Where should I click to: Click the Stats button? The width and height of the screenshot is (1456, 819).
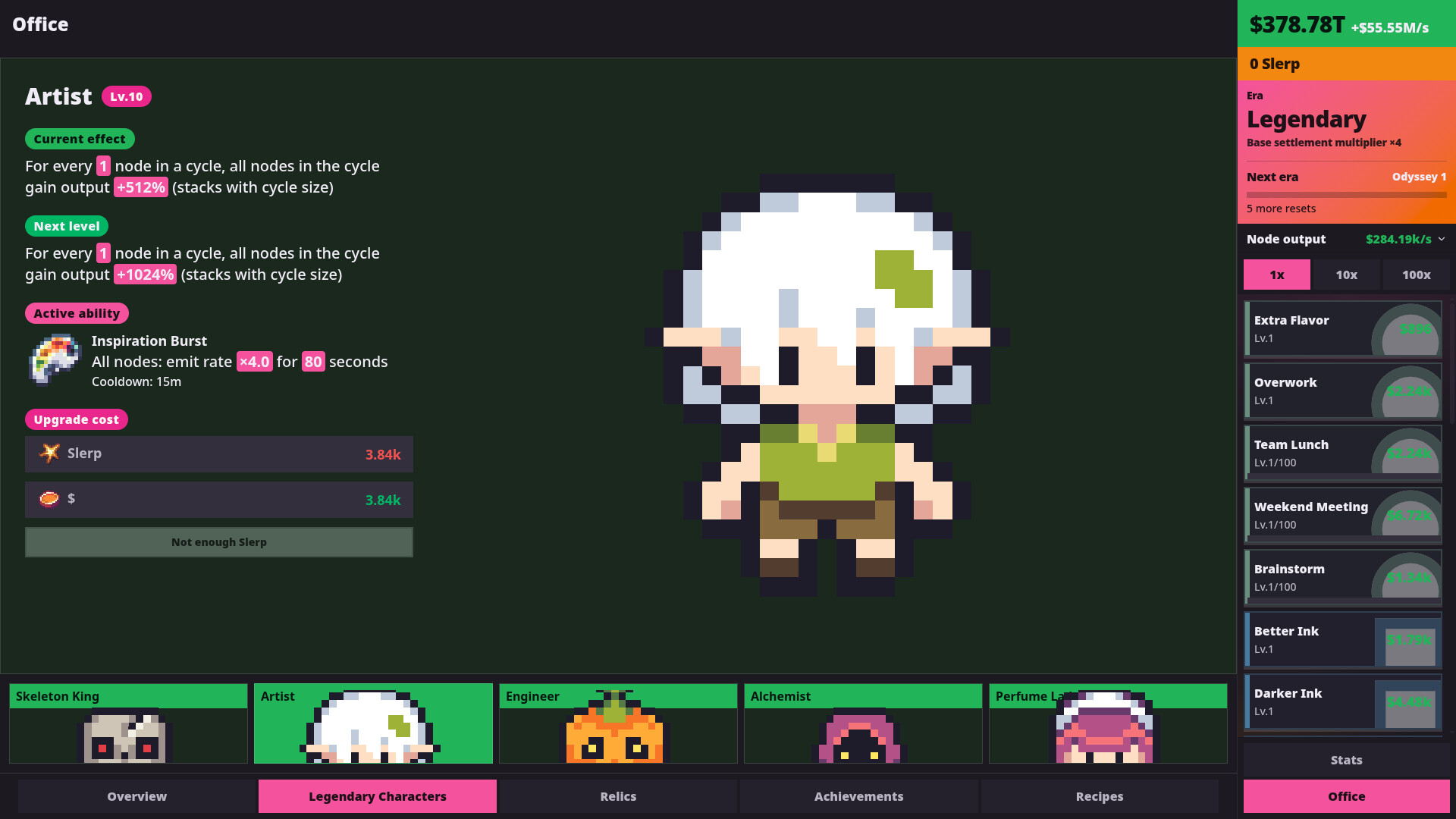[x=1347, y=760]
